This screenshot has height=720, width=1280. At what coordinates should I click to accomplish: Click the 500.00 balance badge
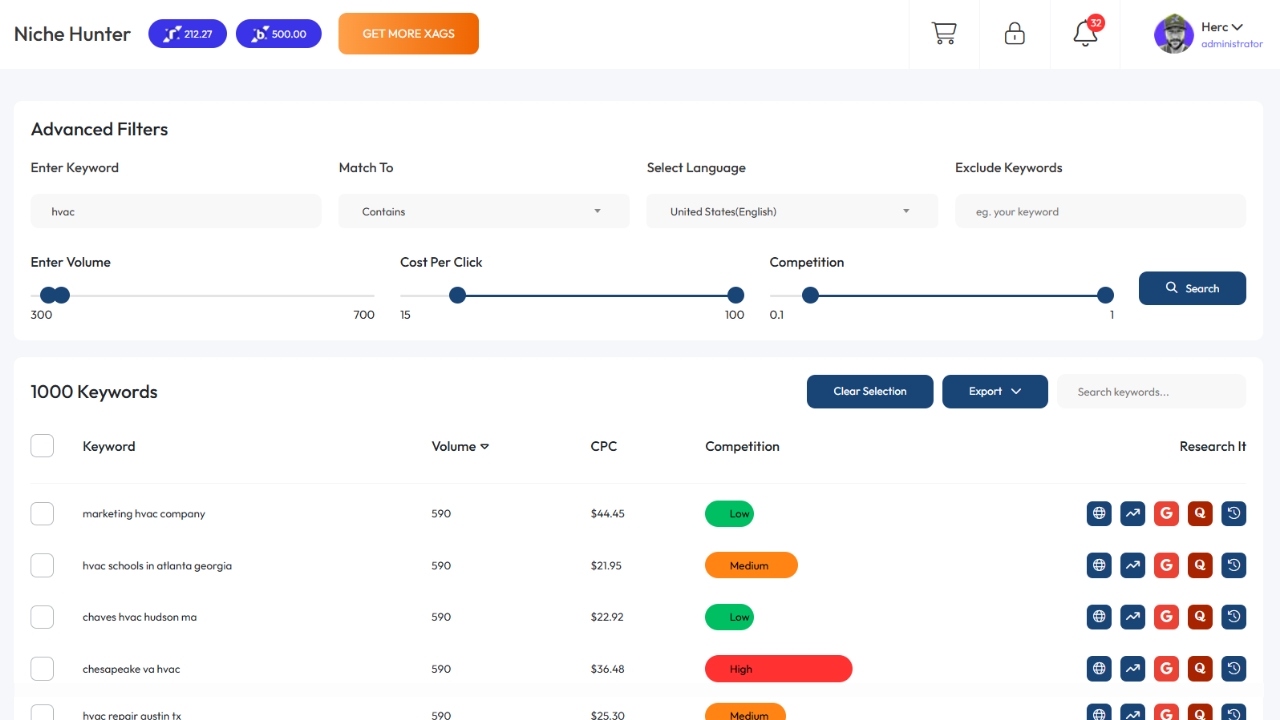click(279, 34)
